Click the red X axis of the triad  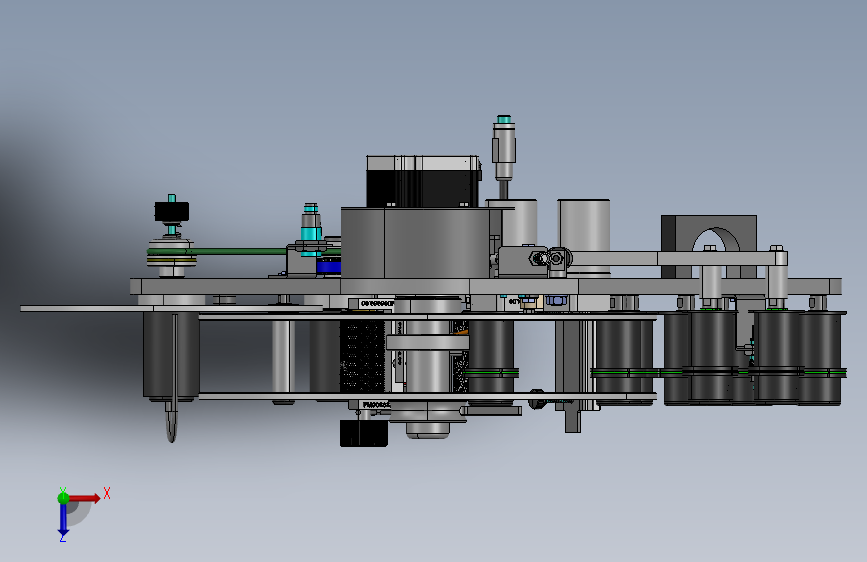[83, 498]
